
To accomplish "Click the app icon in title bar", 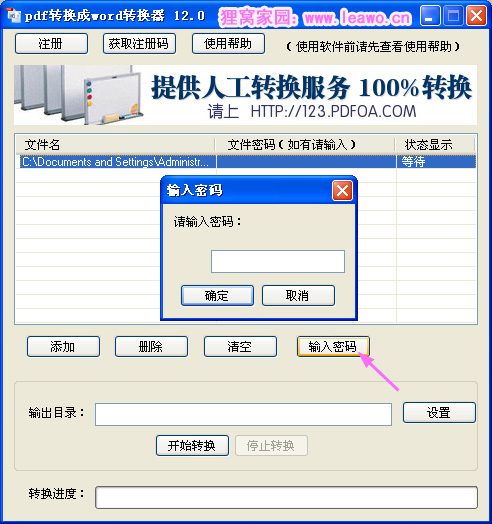I will (13, 15).
